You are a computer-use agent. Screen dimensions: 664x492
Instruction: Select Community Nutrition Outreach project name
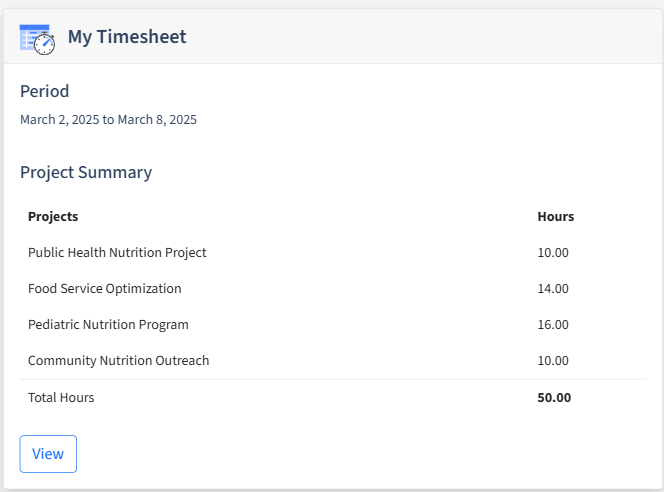click(119, 361)
